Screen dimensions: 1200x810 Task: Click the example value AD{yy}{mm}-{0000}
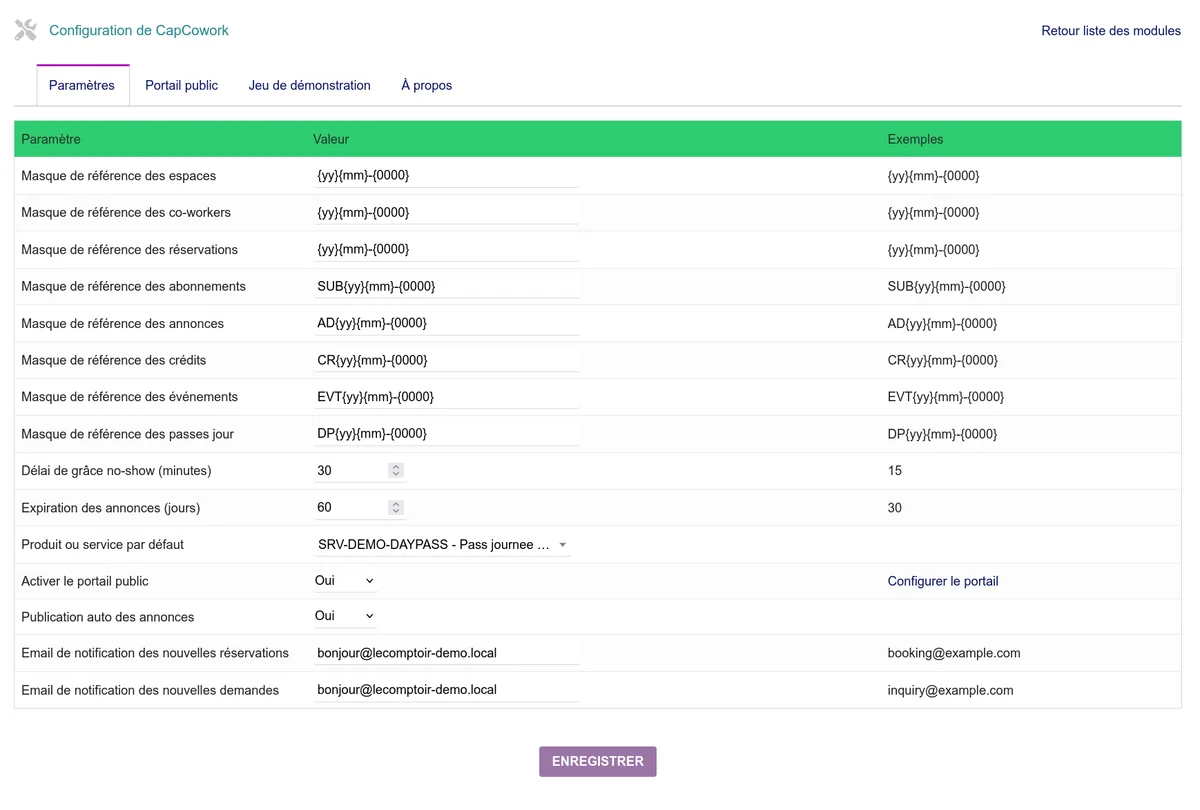(x=942, y=323)
